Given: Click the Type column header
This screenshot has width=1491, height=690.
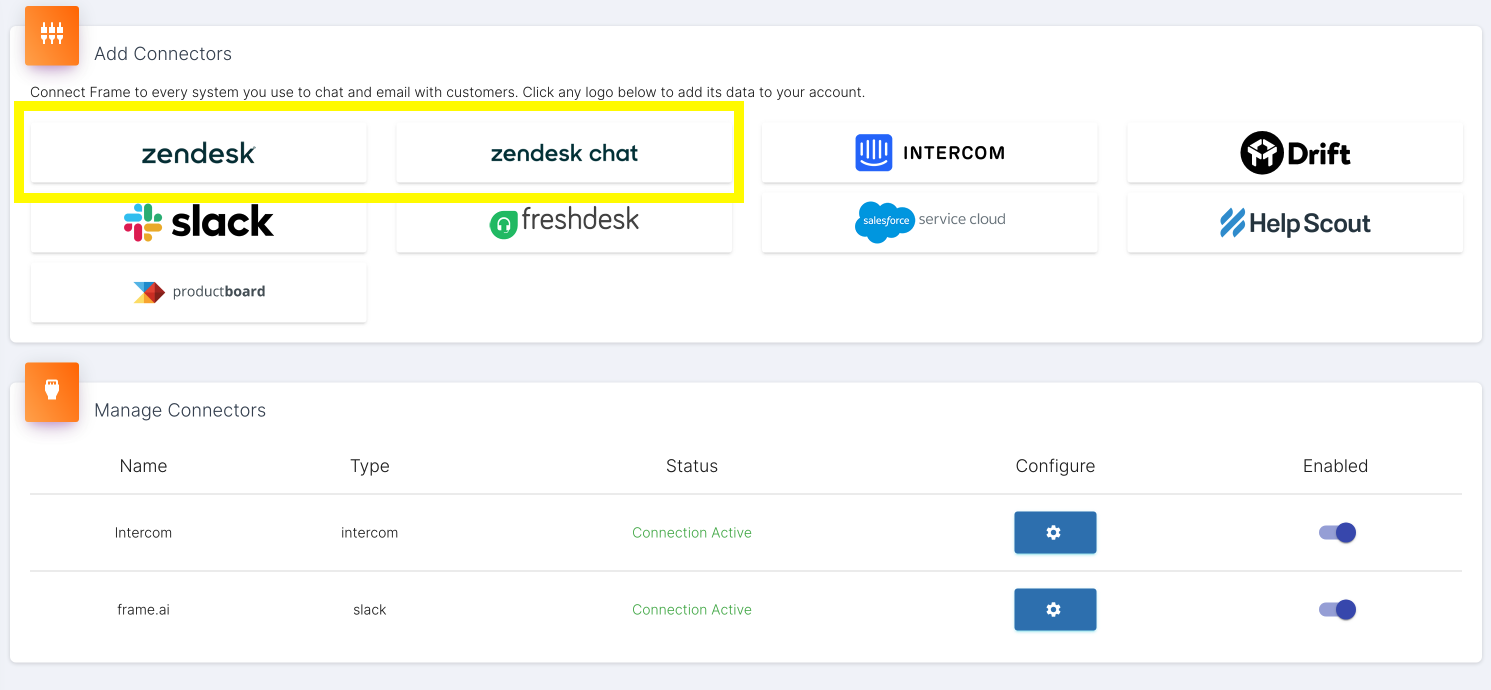Looking at the screenshot, I should (x=369, y=466).
